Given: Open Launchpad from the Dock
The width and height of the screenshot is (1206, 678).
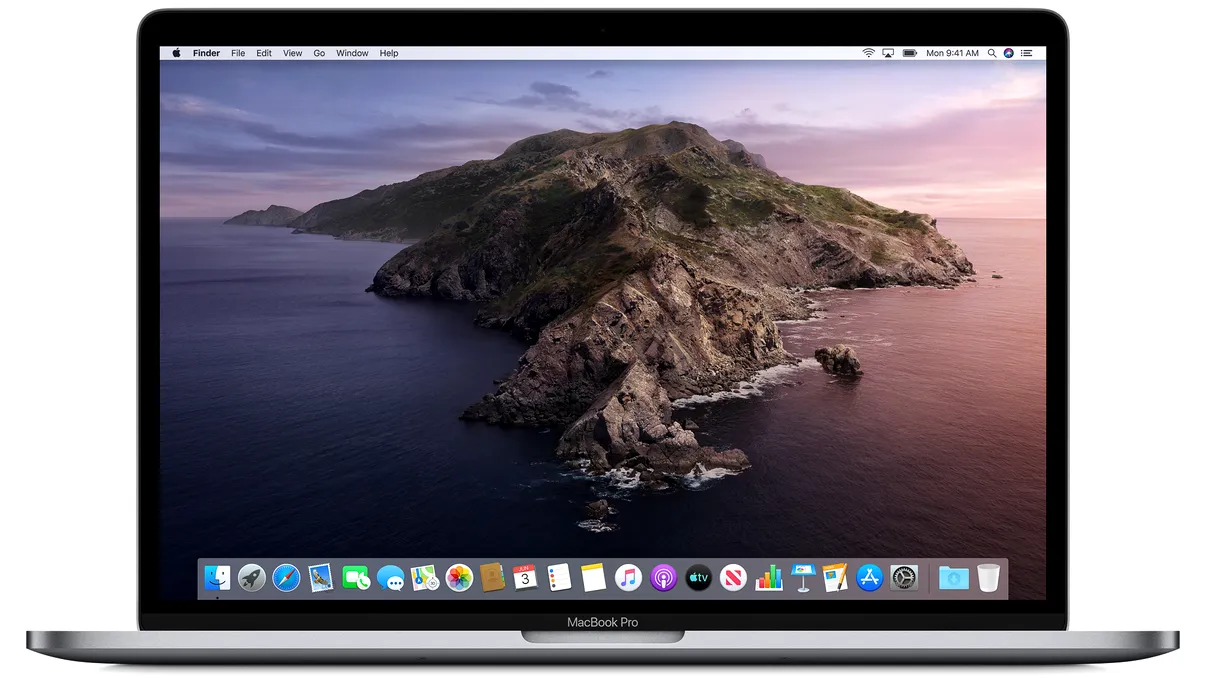Looking at the screenshot, I should coord(253,578).
